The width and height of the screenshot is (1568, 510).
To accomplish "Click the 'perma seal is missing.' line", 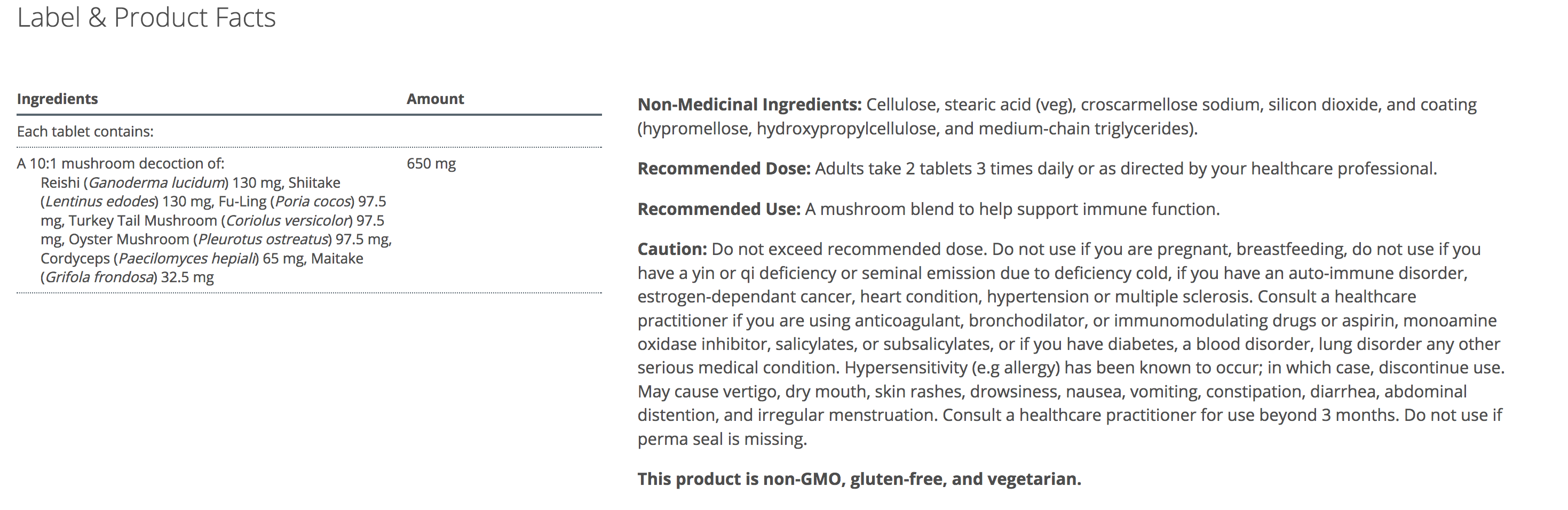I will (x=722, y=439).
